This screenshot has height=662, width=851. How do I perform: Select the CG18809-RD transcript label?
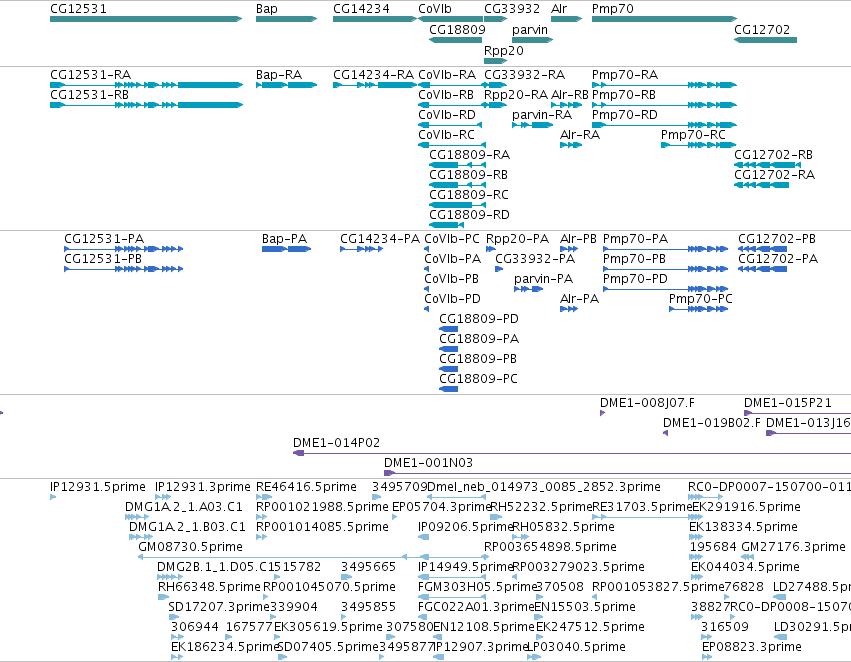pyautogui.click(x=469, y=214)
